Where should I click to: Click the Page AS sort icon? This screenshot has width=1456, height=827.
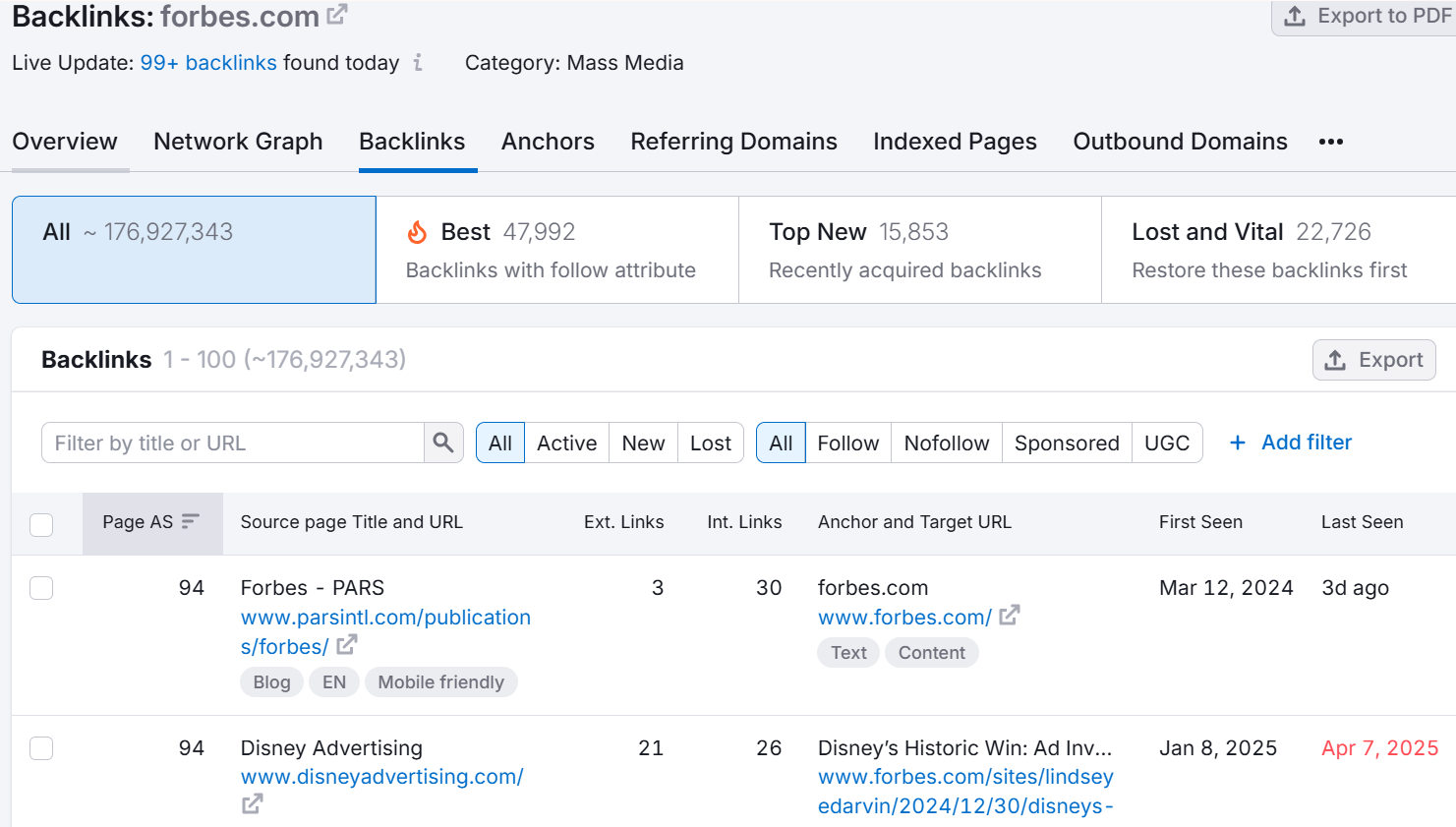pos(191,521)
